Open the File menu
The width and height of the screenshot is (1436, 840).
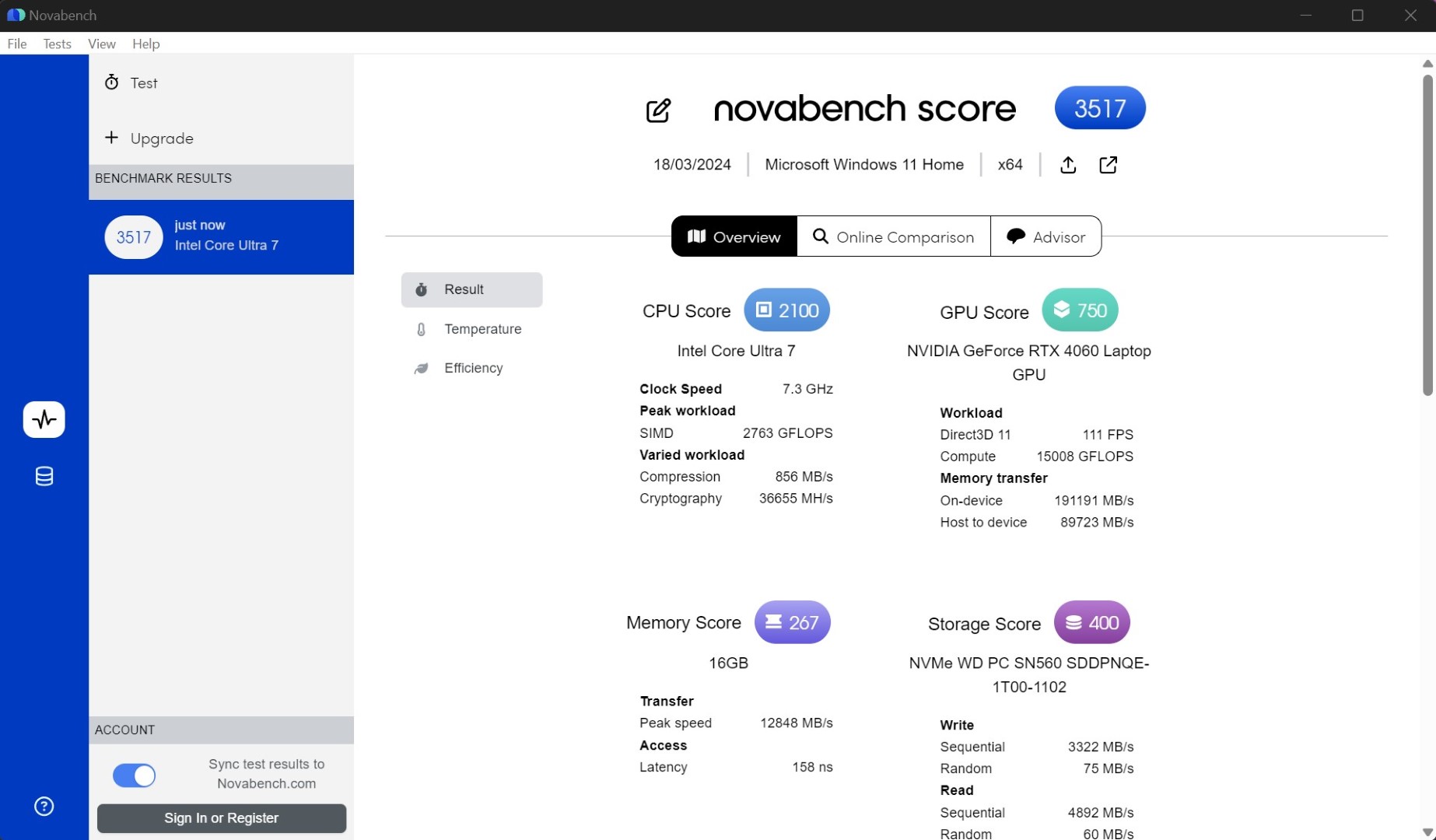[17, 44]
